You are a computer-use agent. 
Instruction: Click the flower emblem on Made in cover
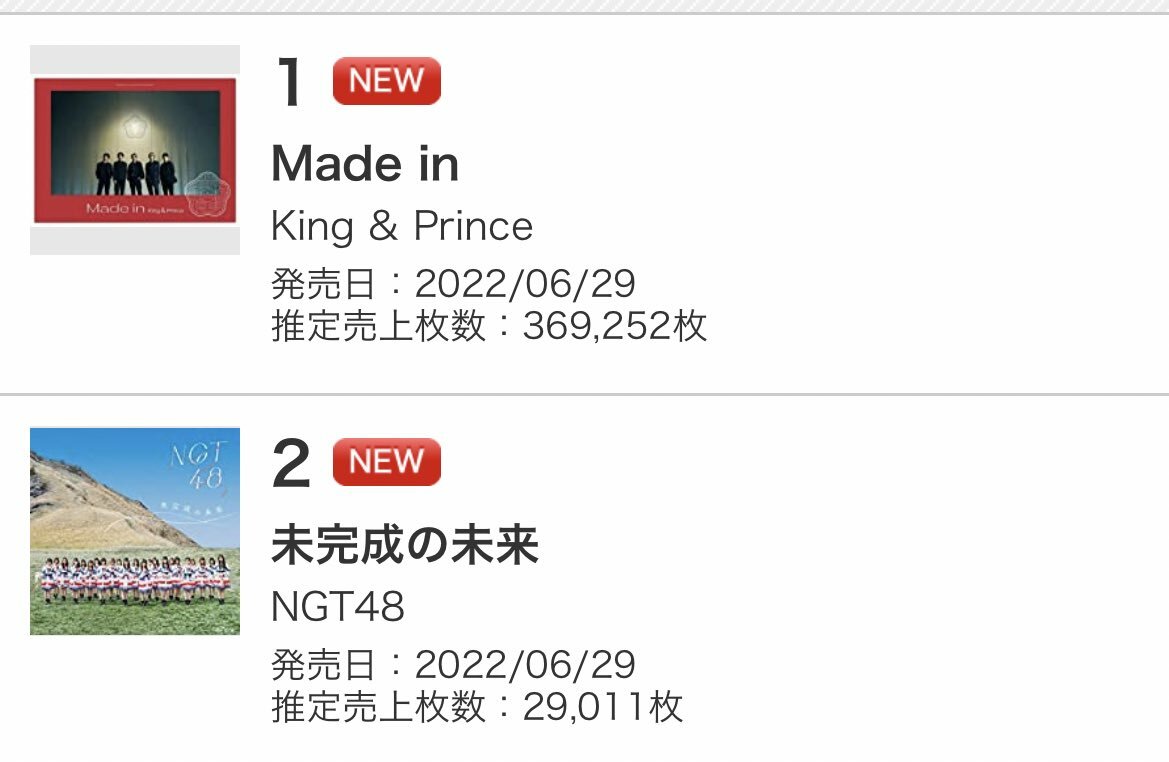coord(135,127)
